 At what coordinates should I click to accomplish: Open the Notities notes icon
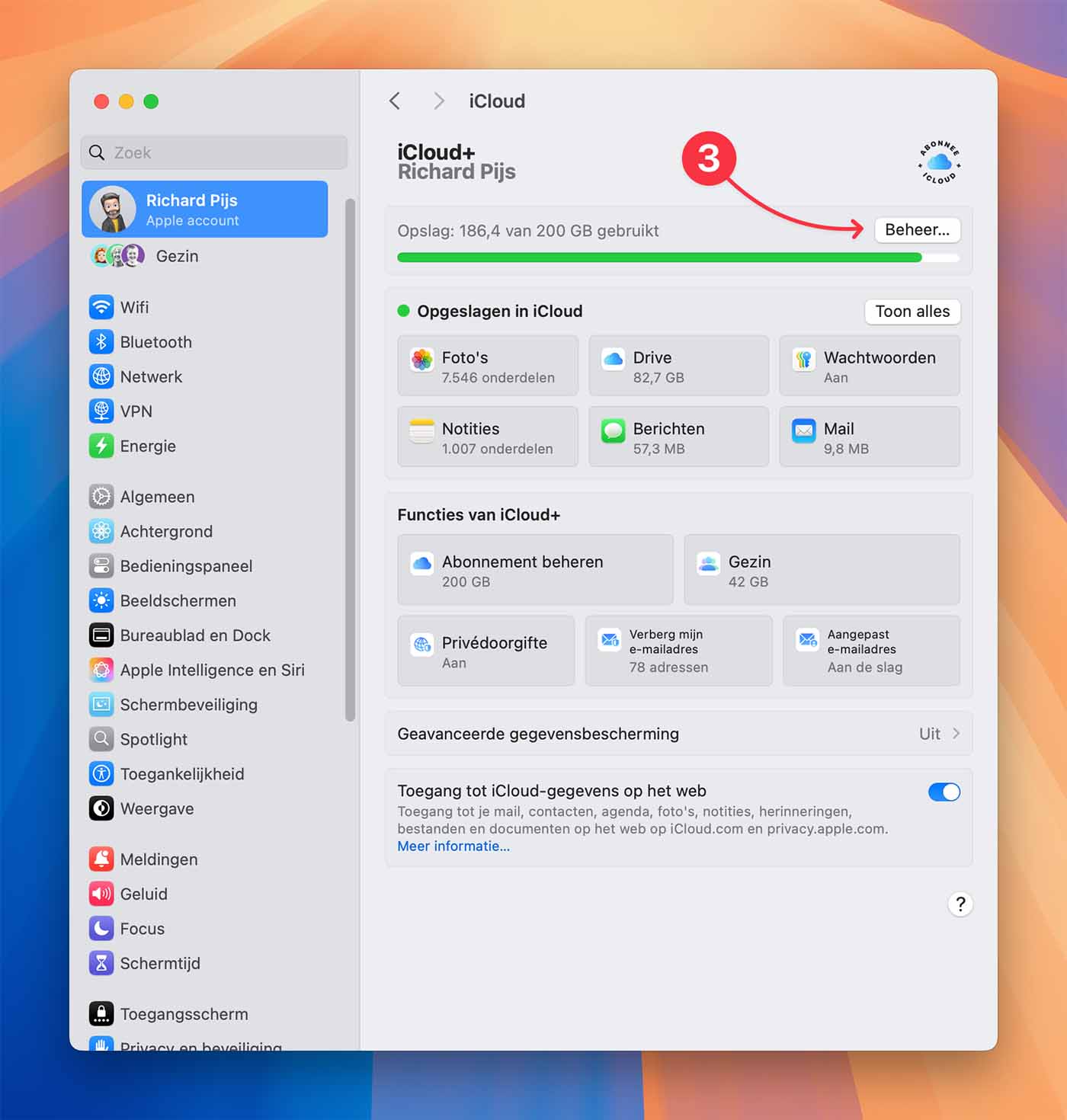(x=422, y=430)
